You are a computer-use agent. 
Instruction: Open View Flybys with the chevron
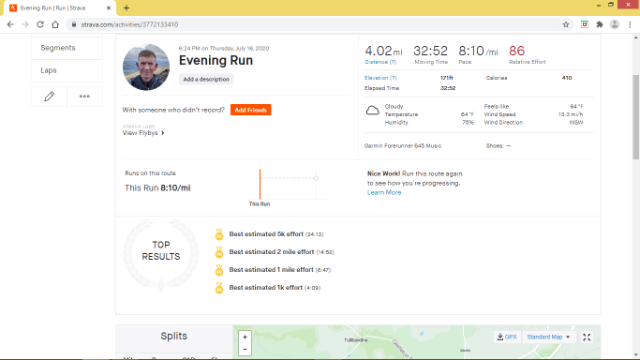[x=143, y=133]
